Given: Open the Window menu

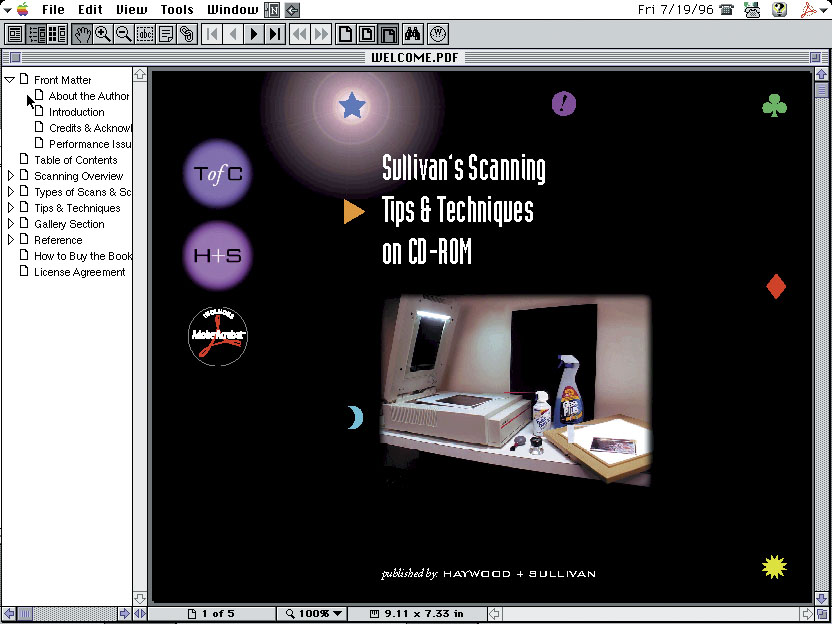Looking at the screenshot, I should [232, 10].
